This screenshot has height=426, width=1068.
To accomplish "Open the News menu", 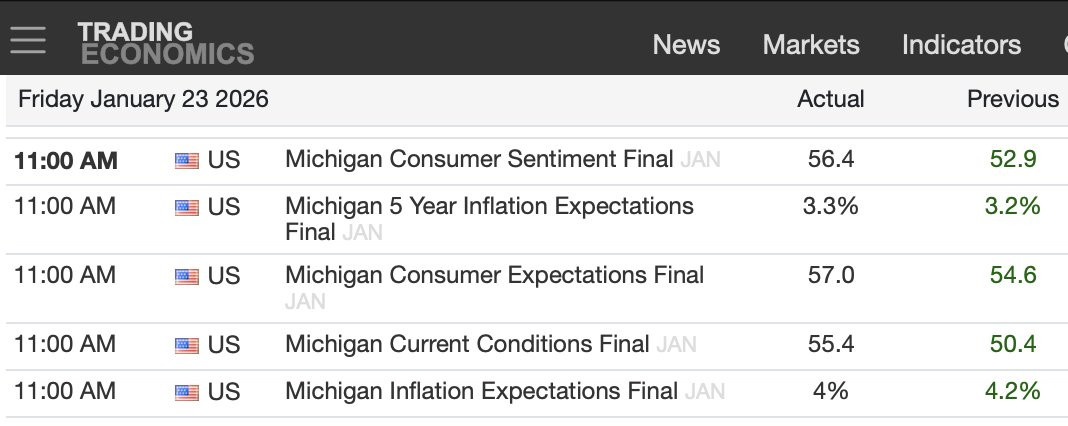I will coord(686,45).
